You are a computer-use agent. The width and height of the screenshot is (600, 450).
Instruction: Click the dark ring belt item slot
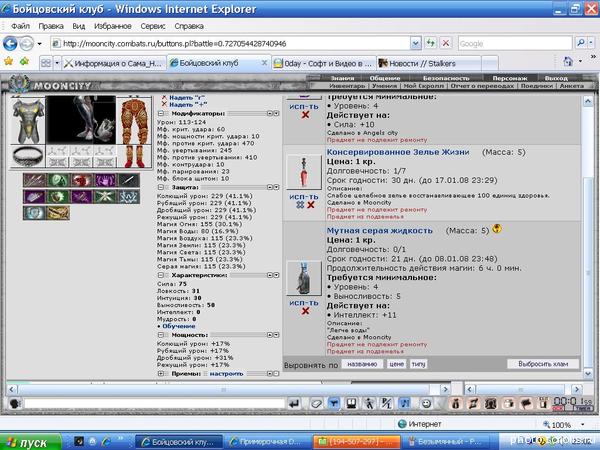[x=28, y=156]
